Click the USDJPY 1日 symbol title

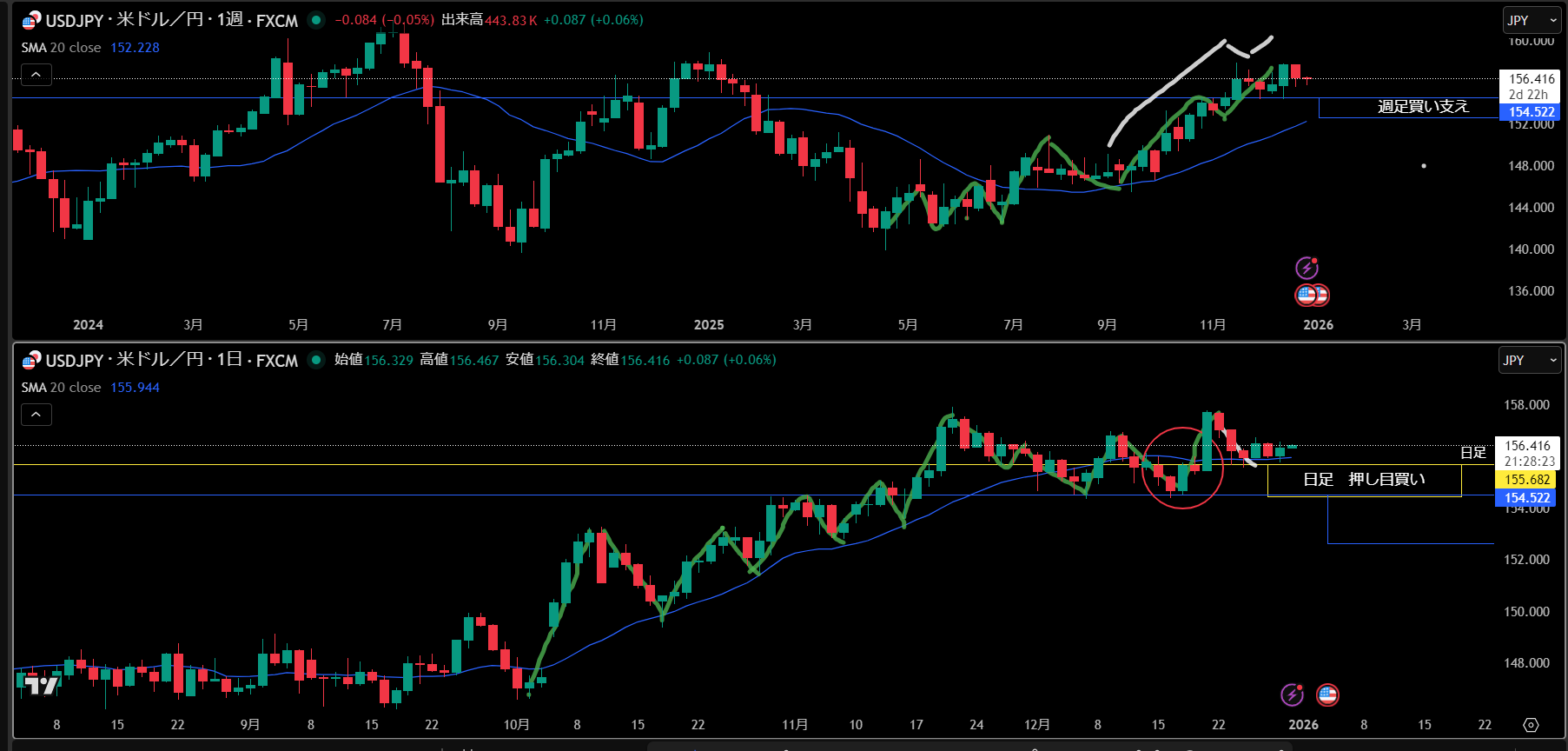(x=171, y=360)
